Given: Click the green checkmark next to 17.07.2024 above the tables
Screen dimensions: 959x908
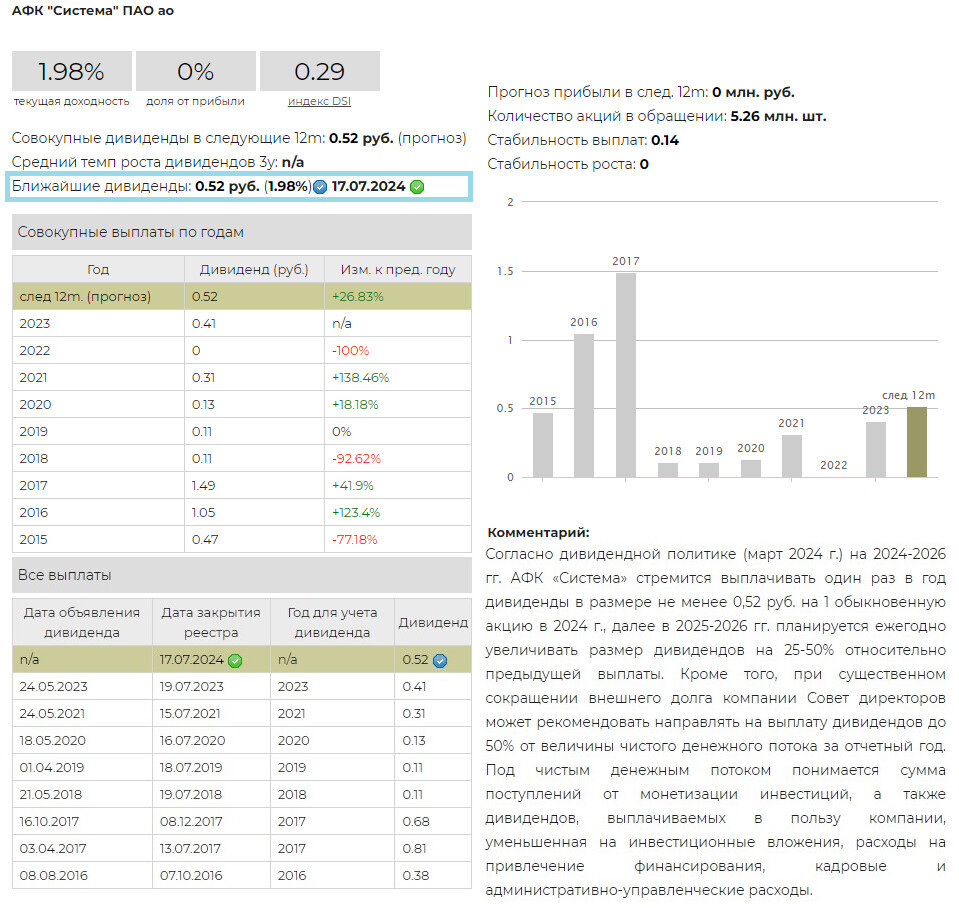Looking at the screenshot, I should (x=417, y=187).
